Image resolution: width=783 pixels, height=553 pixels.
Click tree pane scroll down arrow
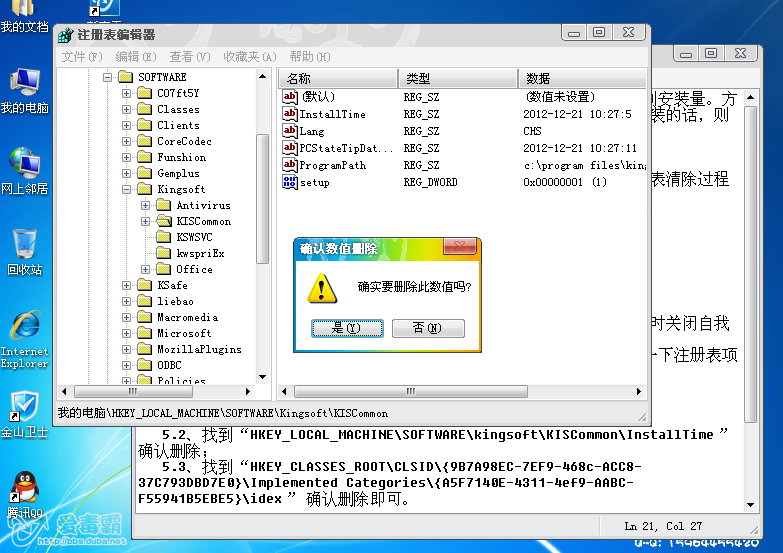pos(263,377)
